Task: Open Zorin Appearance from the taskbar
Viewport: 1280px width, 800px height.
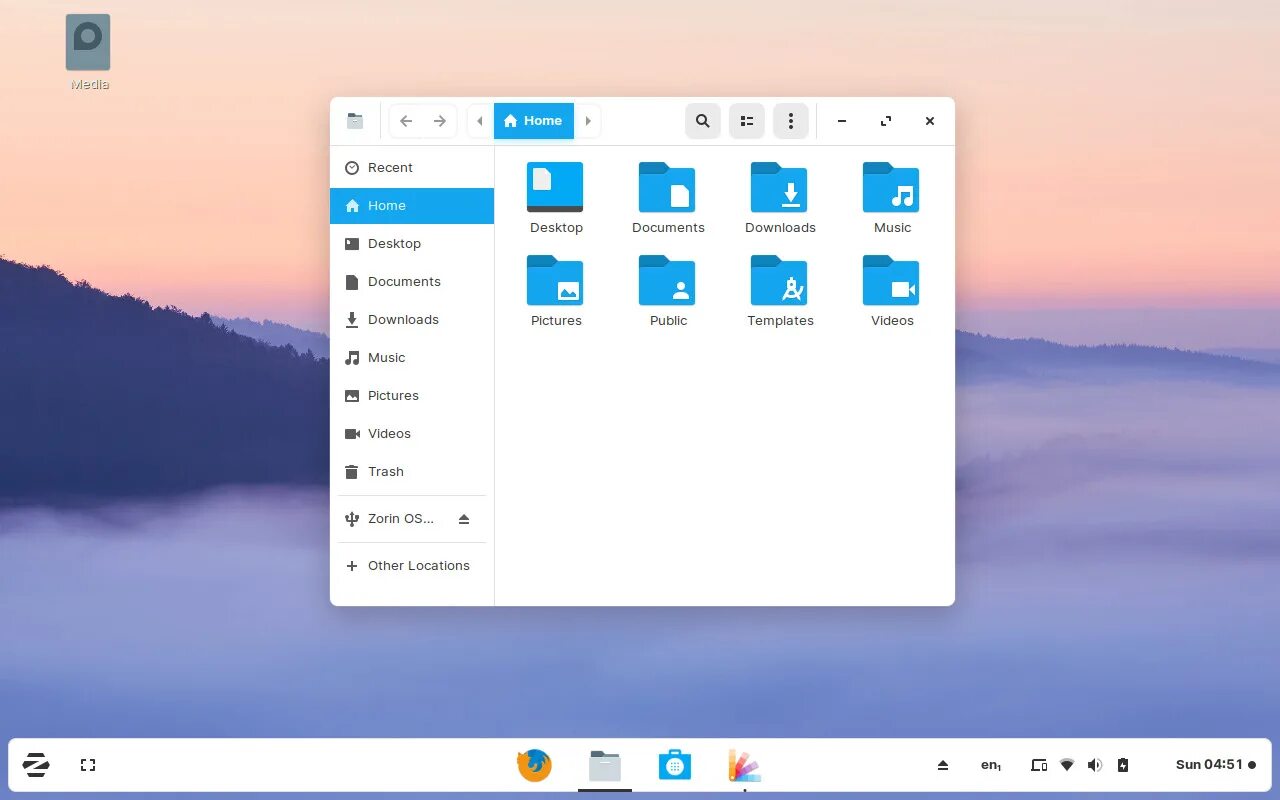Action: point(745,766)
